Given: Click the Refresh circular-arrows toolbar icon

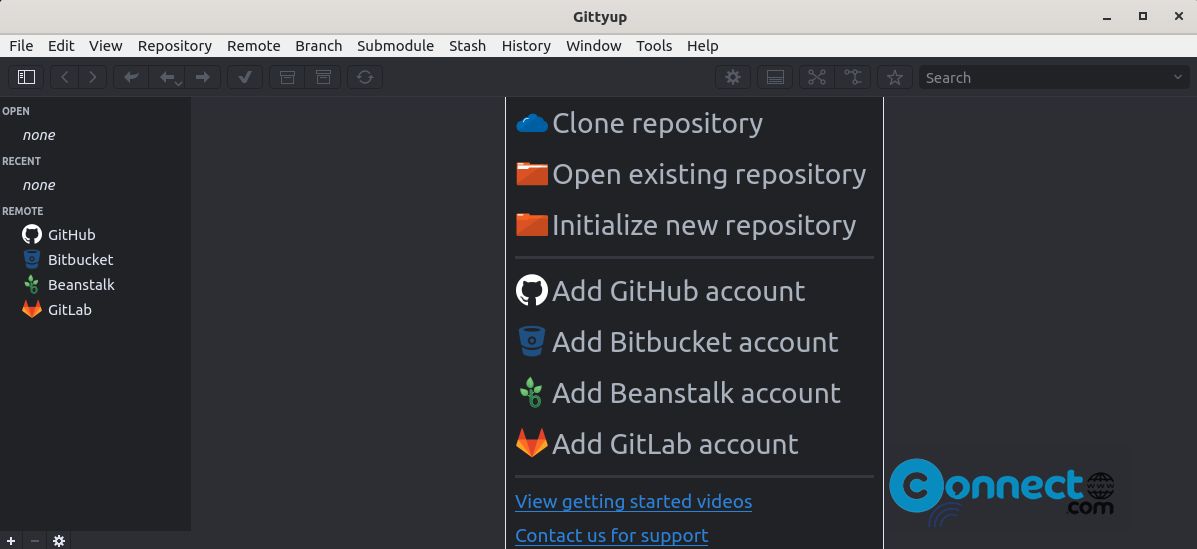Looking at the screenshot, I should [365, 77].
